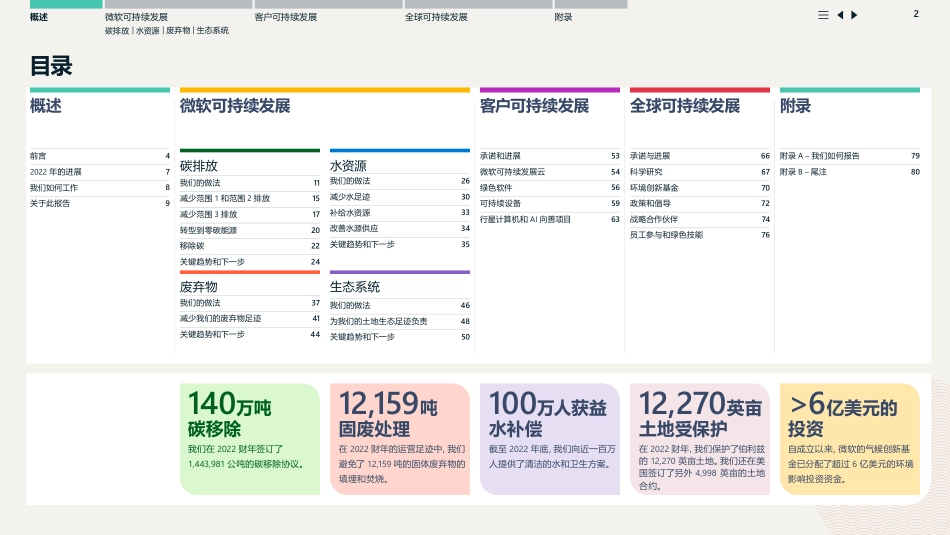The height and width of the screenshot is (535, 950).
Task: Open 减少我们的废弃物足迹 entry
Action: coord(250,318)
